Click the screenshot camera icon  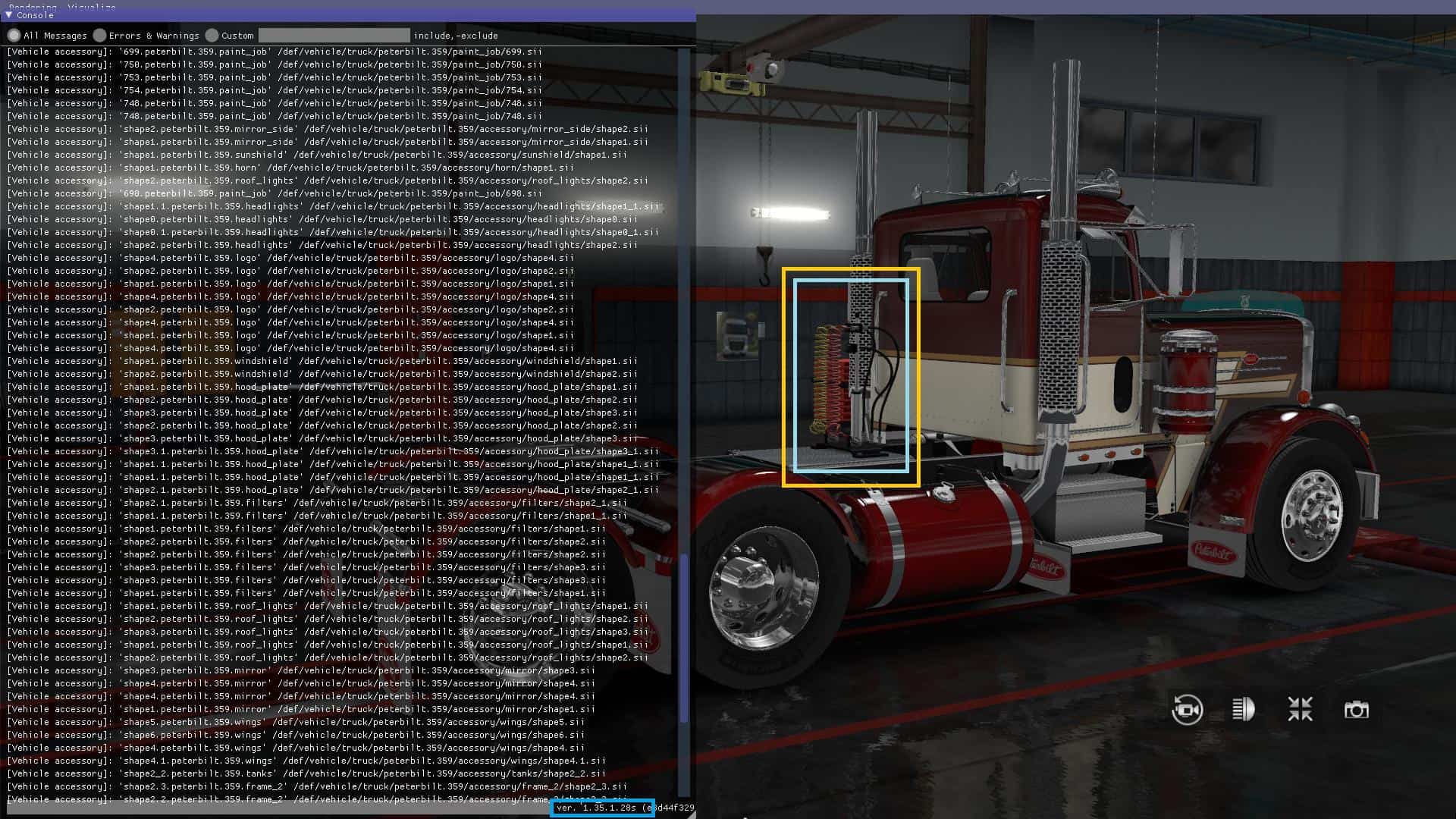click(1356, 710)
